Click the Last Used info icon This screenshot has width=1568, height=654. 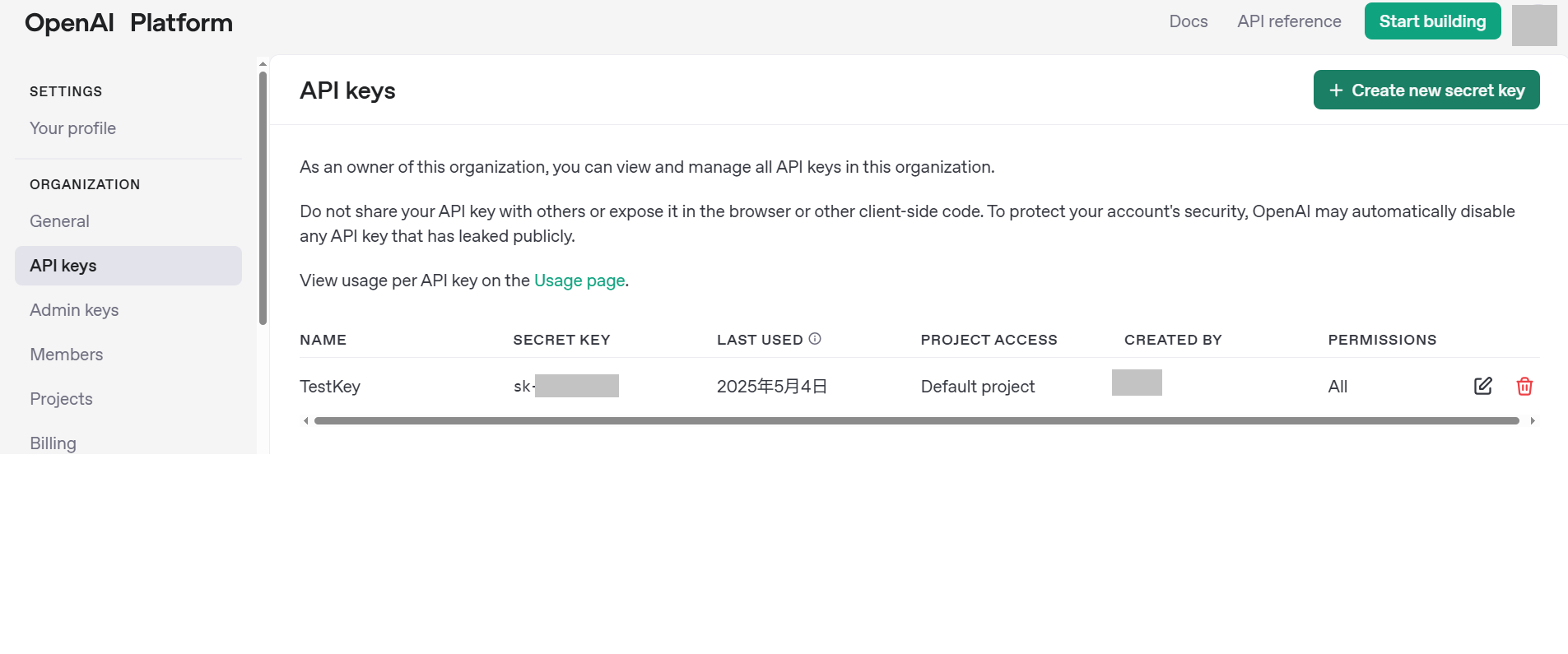[x=815, y=339]
